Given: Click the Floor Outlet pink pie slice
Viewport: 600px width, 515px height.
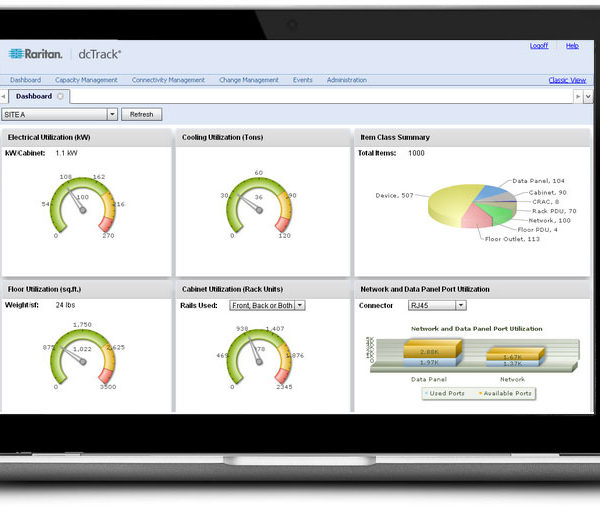Looking at the screenshot, I should (476, 217).
